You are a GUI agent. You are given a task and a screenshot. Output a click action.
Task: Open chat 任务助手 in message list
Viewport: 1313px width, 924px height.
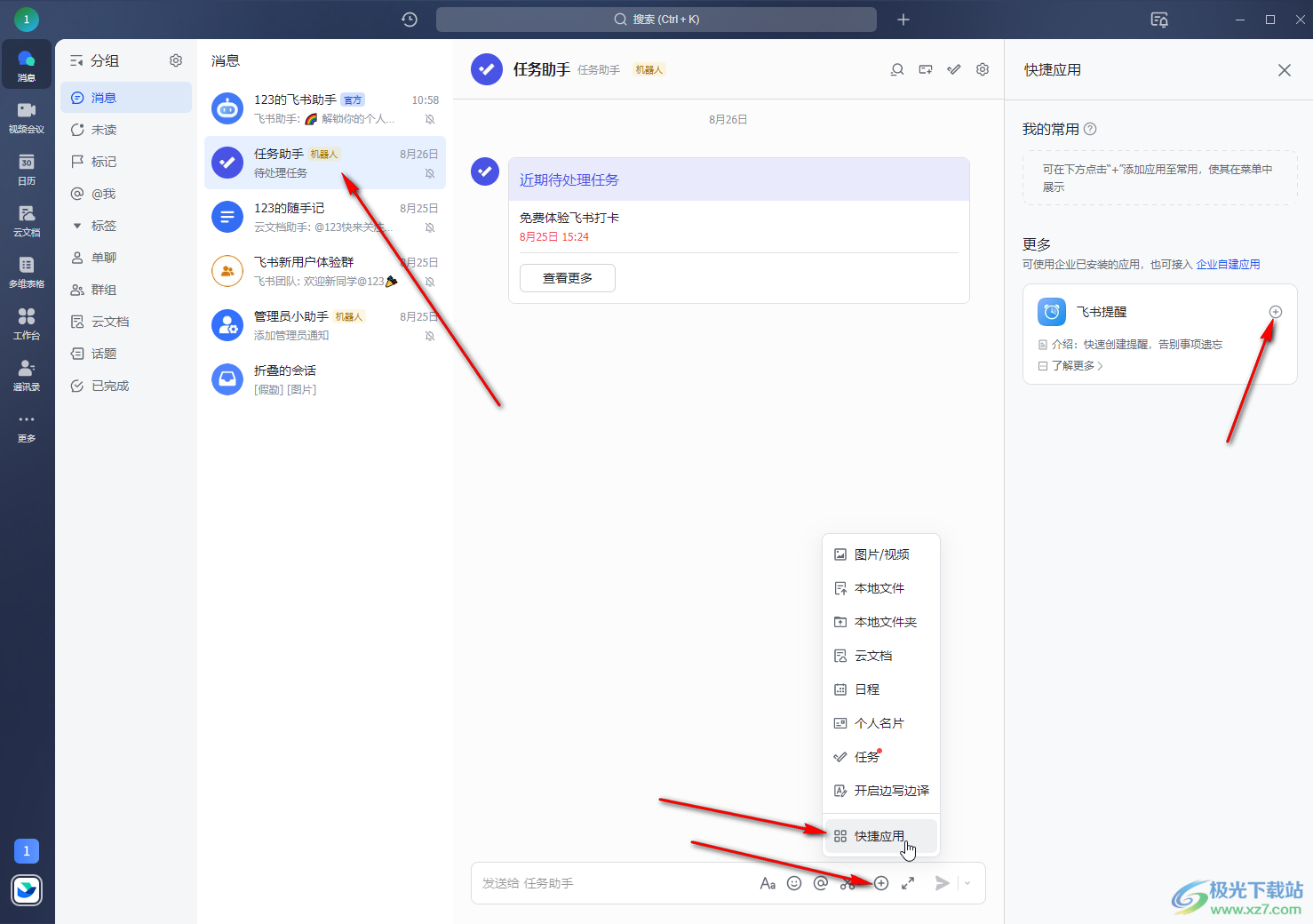tap(325, 163)
